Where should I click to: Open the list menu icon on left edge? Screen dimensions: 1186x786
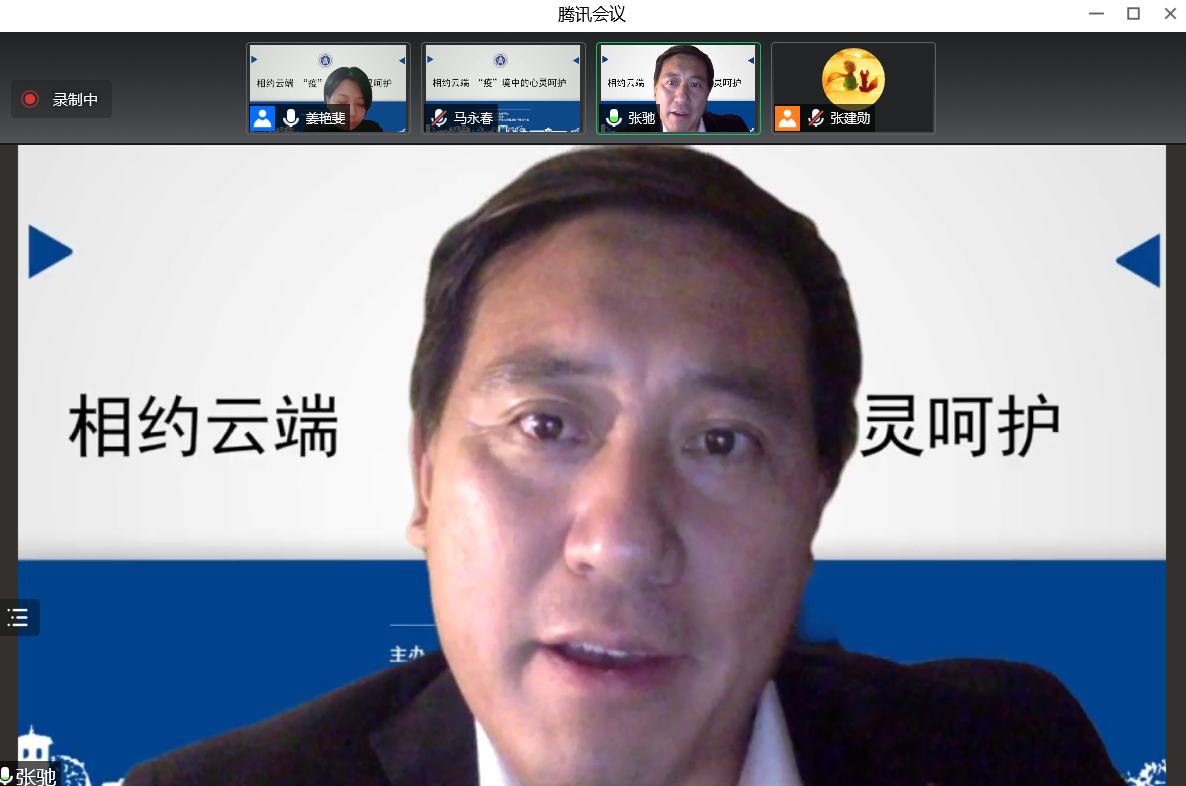[x=19, y=617]
